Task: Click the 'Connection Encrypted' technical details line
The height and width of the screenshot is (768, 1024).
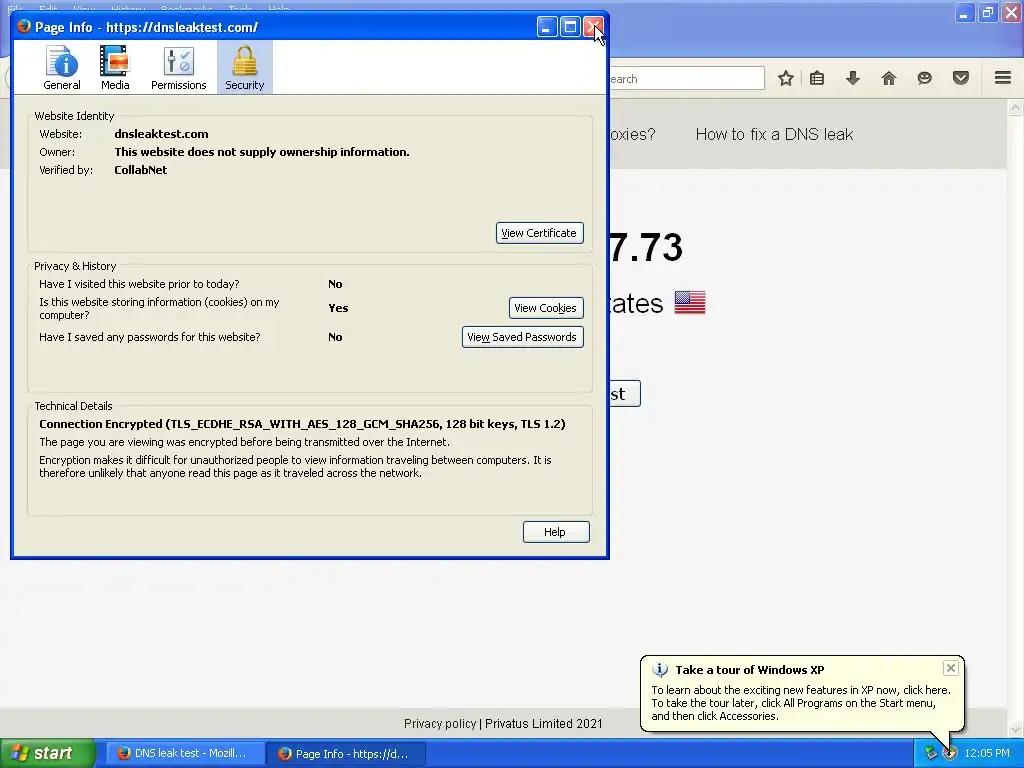Action: tap(302, 424)
